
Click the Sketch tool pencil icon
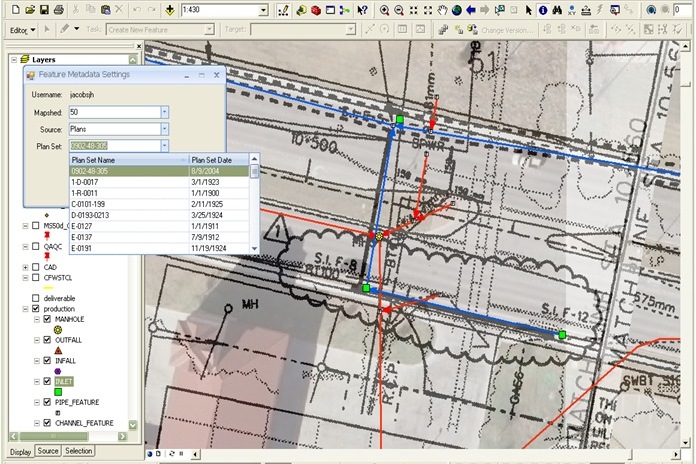coord(65,29)
